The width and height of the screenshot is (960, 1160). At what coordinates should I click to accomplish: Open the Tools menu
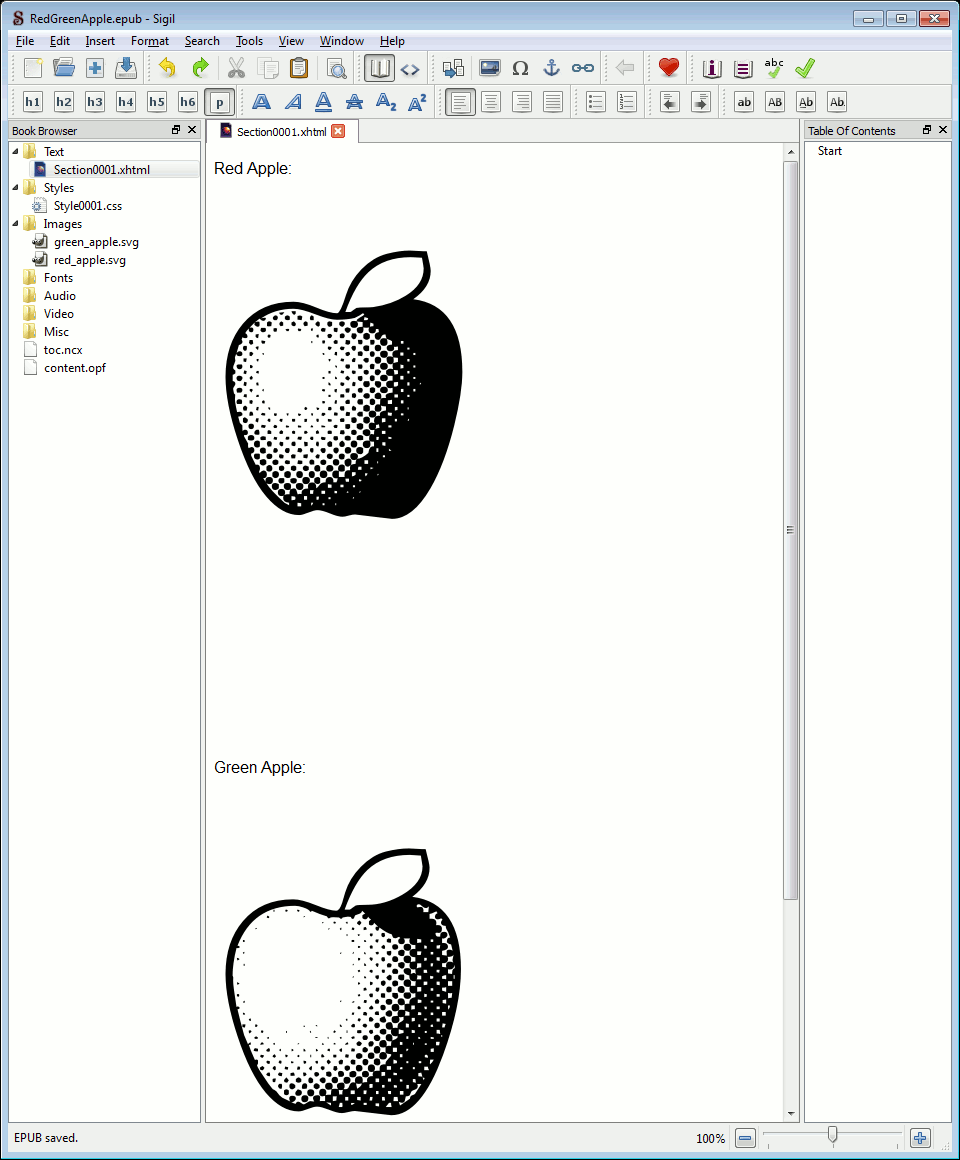tap(249, 41)
